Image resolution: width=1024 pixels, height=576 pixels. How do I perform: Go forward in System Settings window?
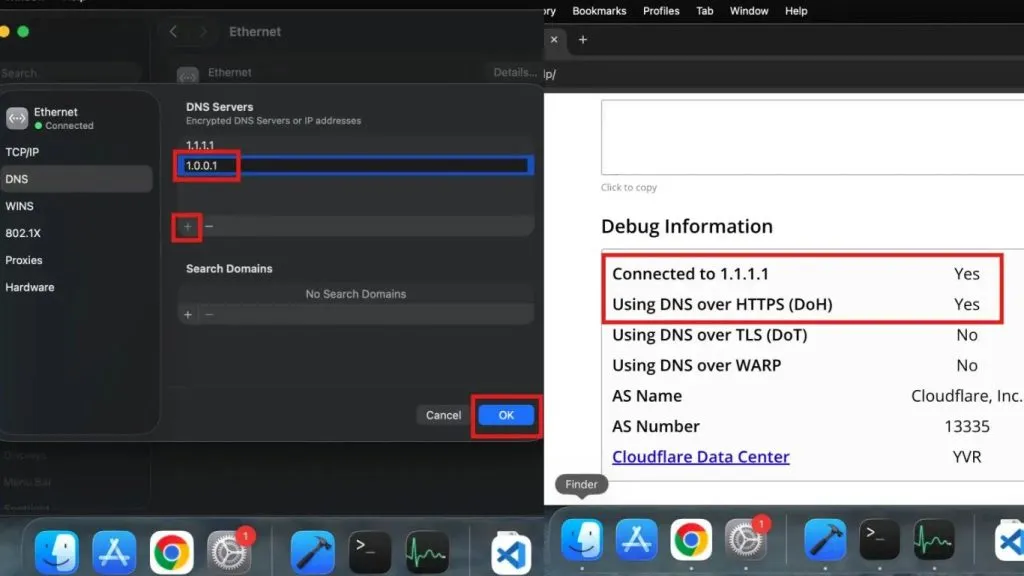click(203, 31)
